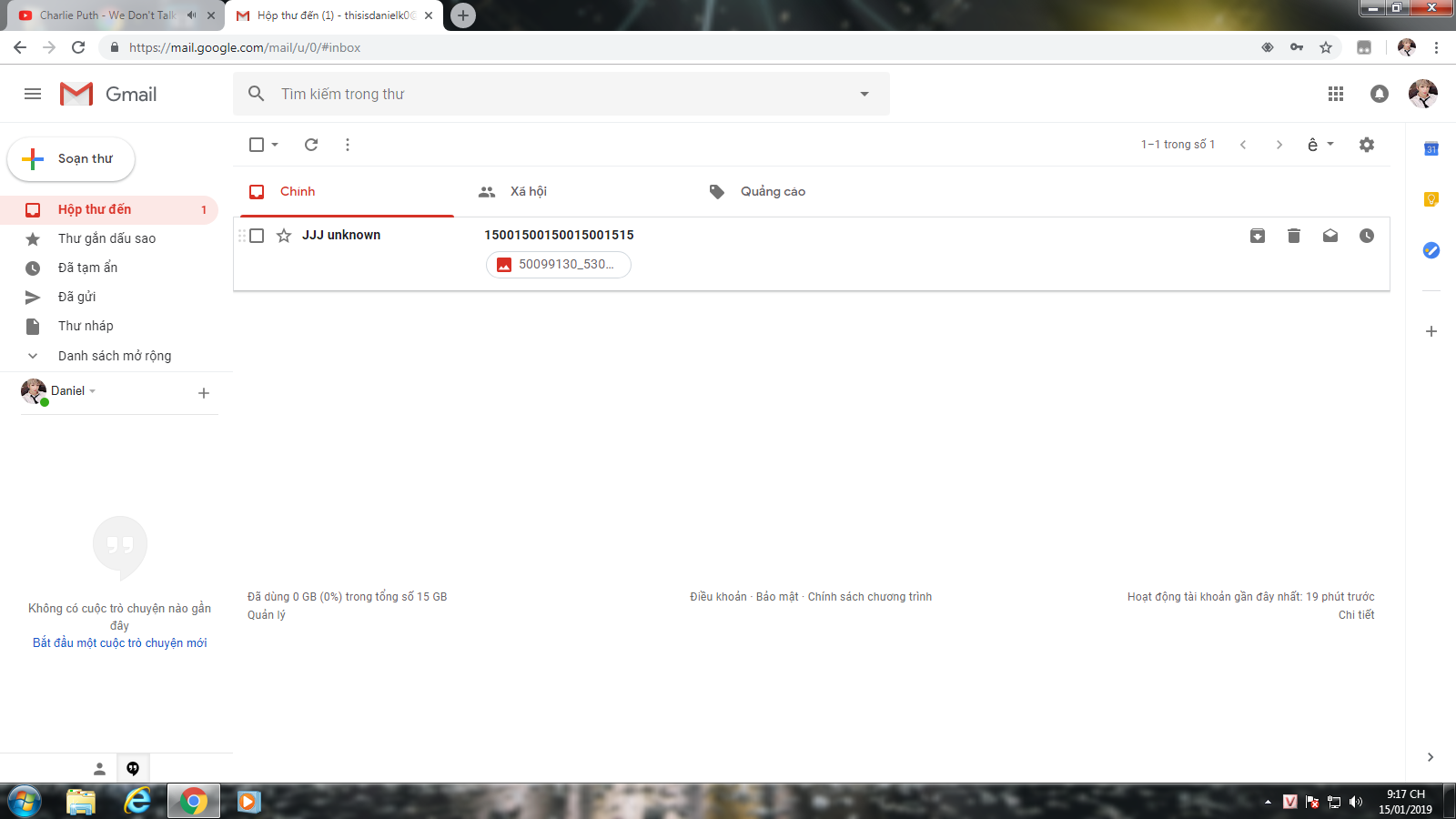
Task: Click Bắt đầu một cuộc trò chuyện mới link
Action: (120, 643)
